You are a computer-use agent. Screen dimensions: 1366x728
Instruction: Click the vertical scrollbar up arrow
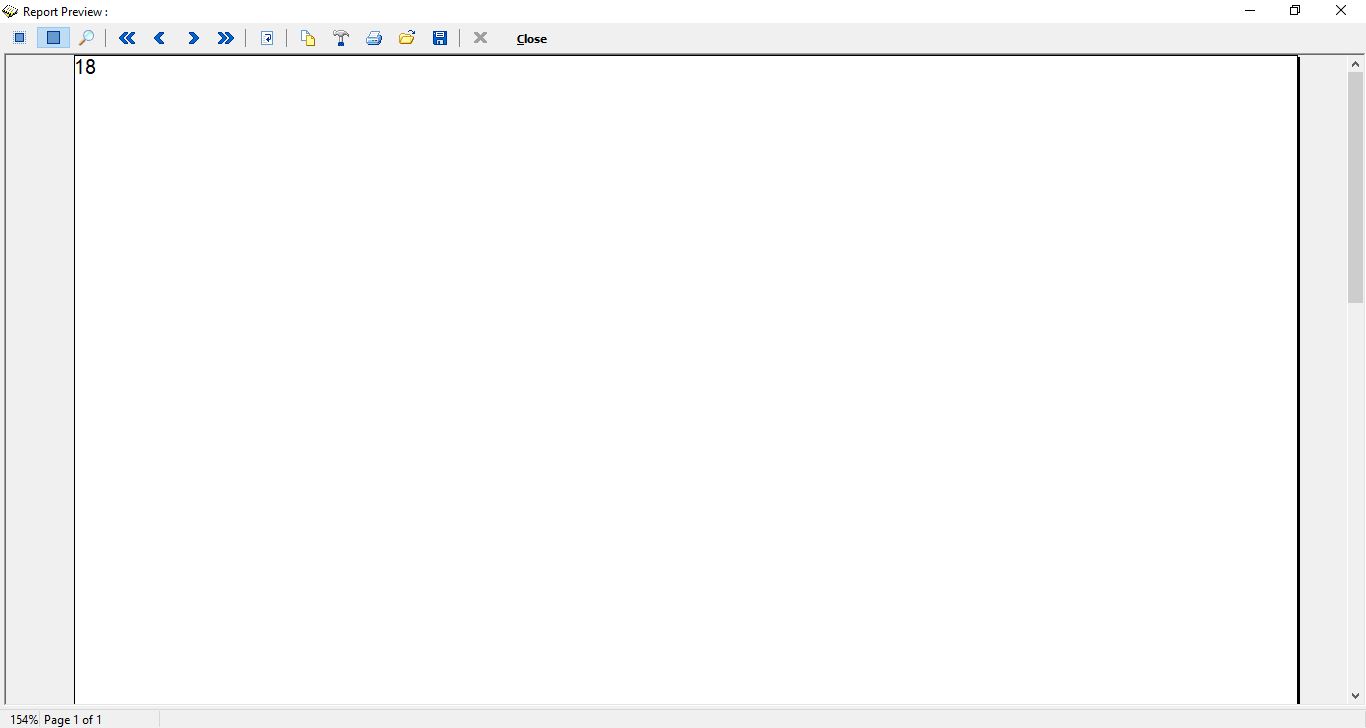tap(1356, 64)
